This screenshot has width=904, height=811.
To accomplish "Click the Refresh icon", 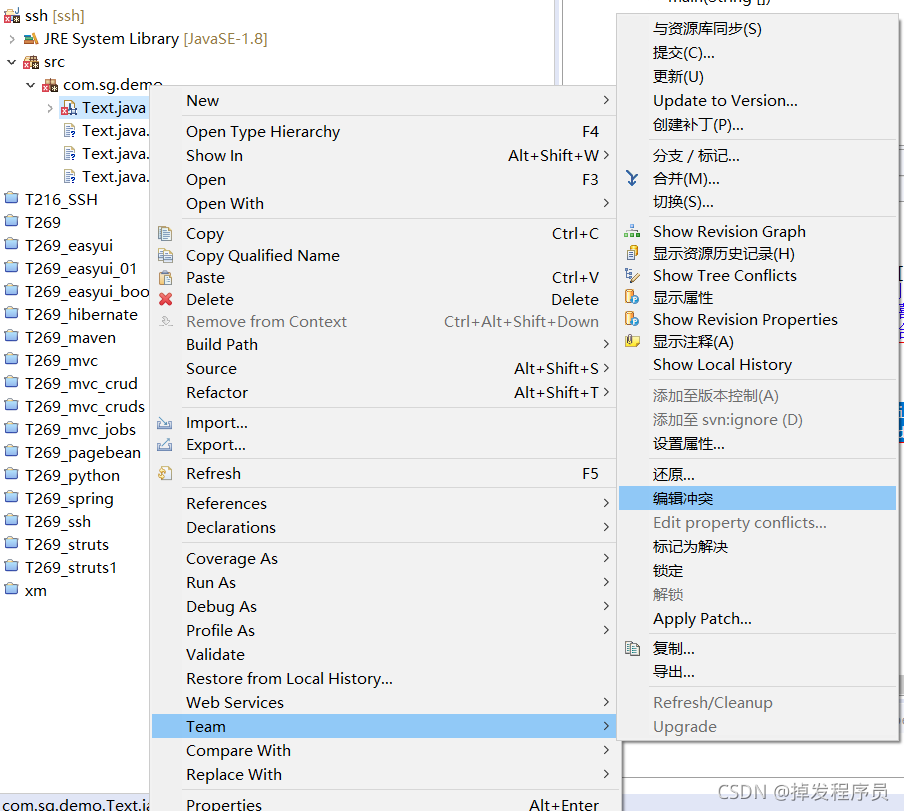I will pos(165,474).
